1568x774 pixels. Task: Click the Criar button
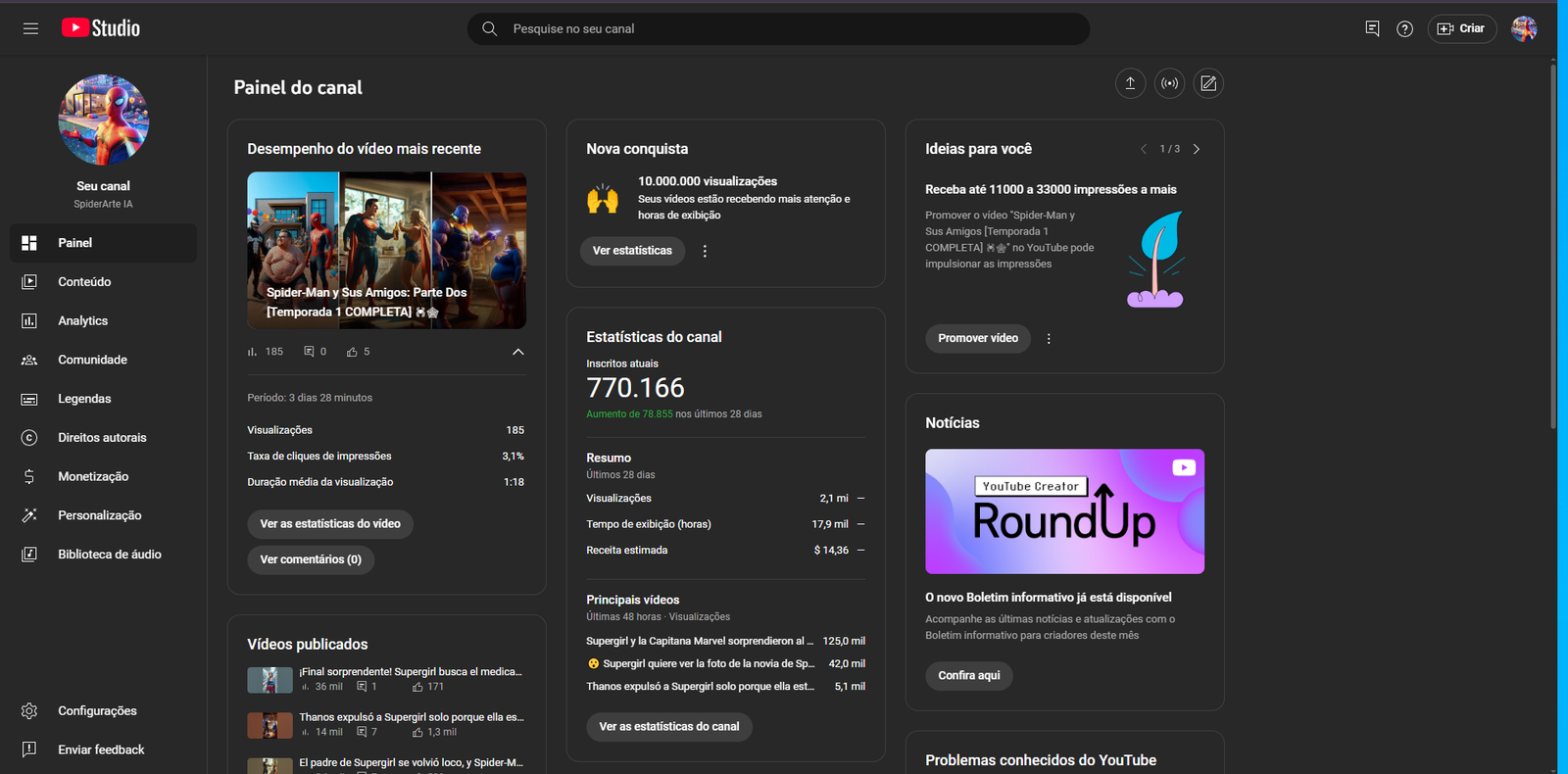pos(1461,28)
